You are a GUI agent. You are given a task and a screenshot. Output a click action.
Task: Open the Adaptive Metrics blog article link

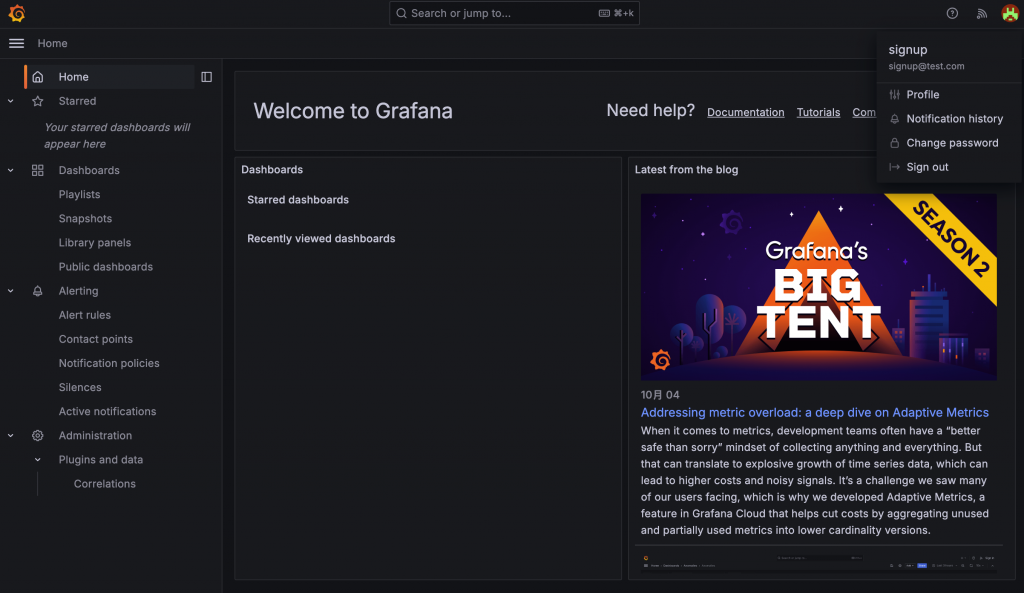pos(814,413)
